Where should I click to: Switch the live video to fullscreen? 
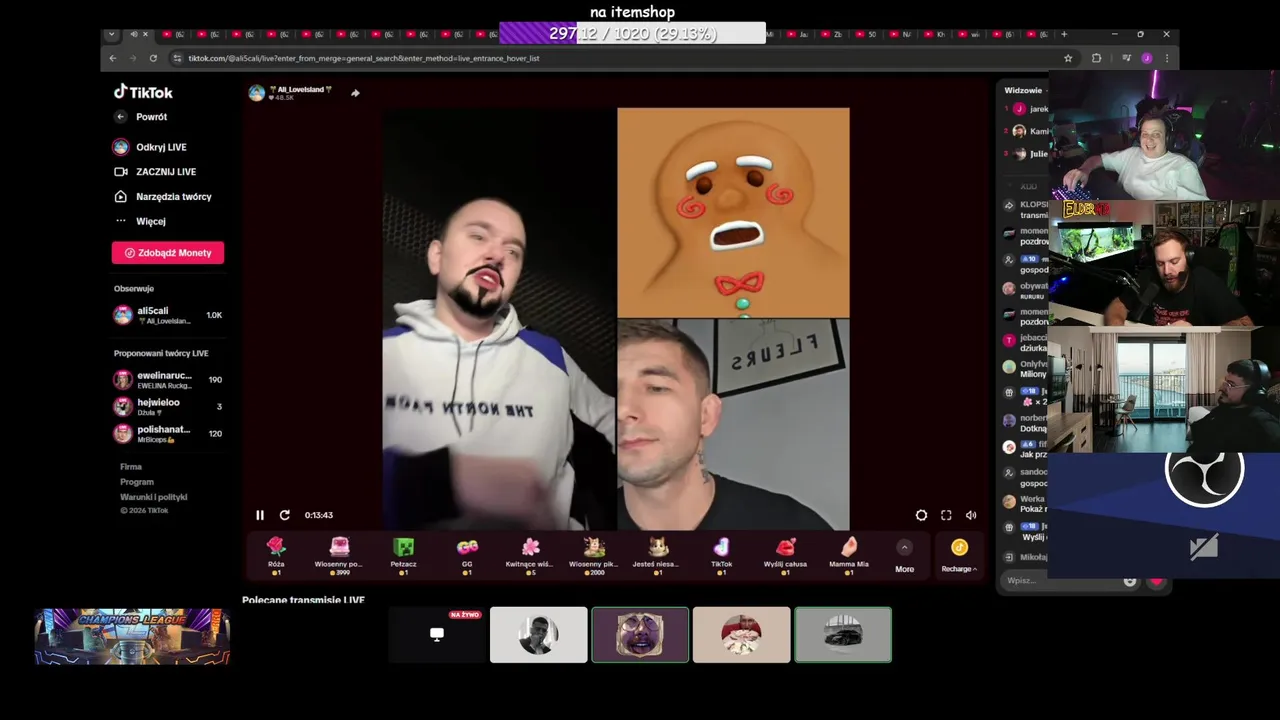946,515
